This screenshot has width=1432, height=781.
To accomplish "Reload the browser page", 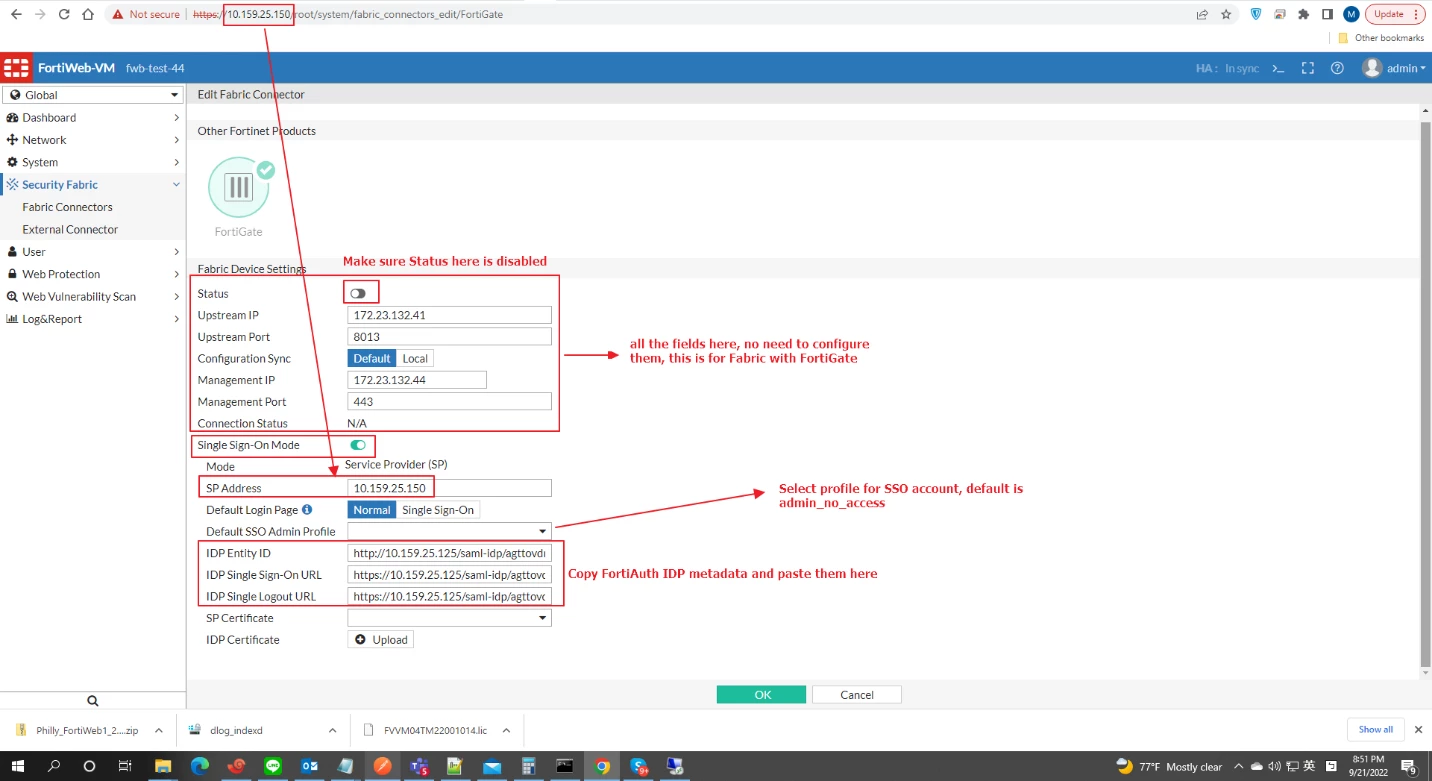I will coord(64,14).
